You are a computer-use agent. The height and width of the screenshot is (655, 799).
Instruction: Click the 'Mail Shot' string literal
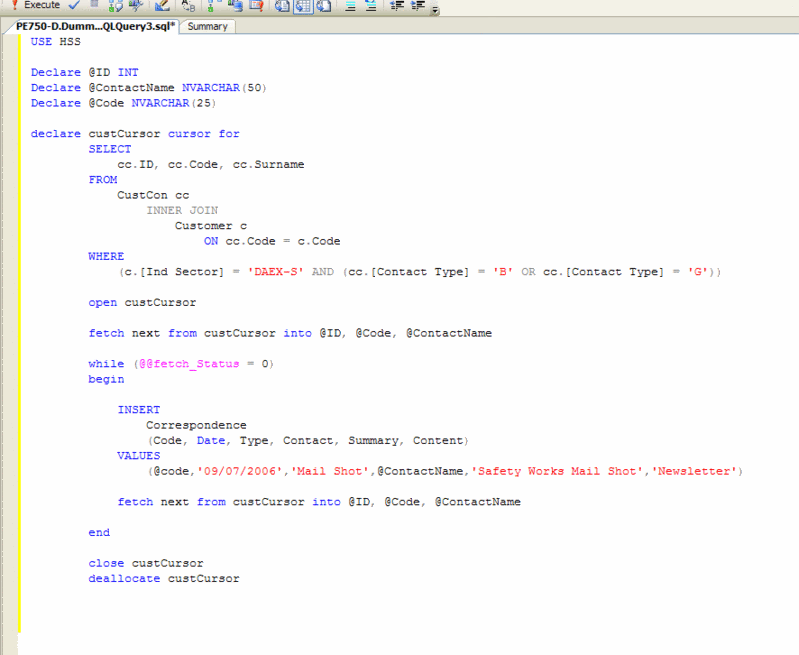(330, 471)
